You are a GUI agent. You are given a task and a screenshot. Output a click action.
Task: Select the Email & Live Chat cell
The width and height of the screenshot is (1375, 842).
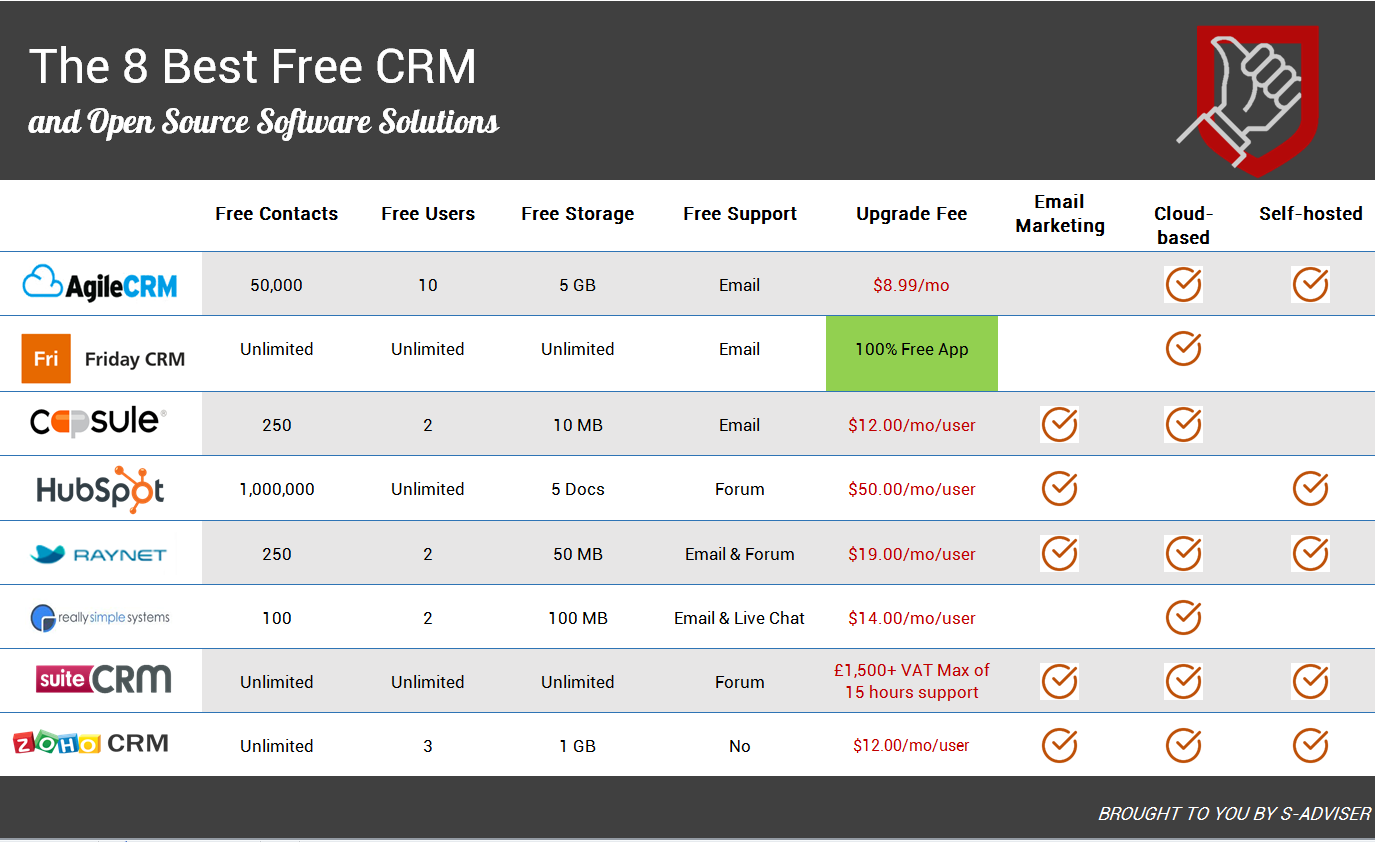coord(740,618)
